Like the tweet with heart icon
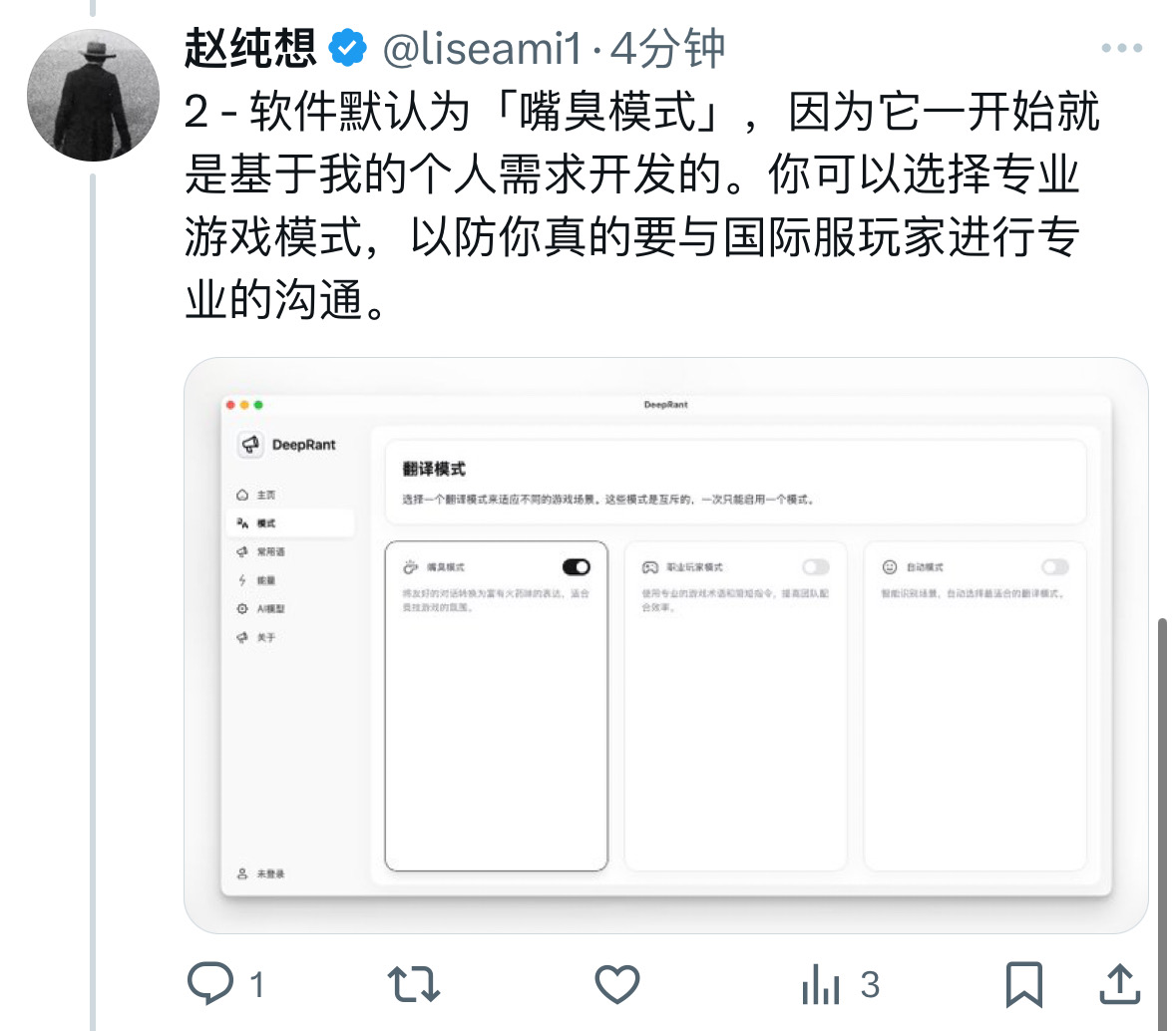The image size is (1176, 1031). click(617, 984)
